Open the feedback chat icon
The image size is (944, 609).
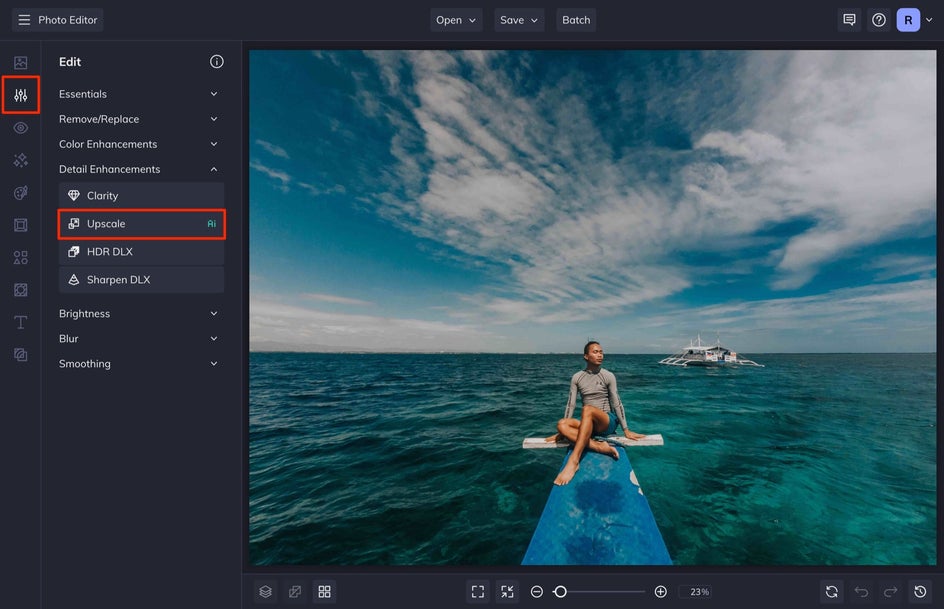(849, 20)
